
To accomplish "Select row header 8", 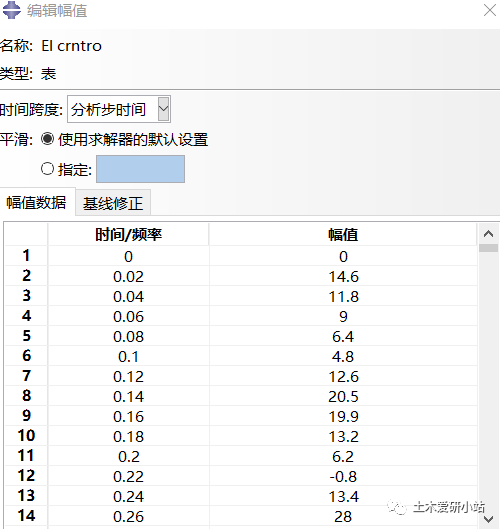I will point(26,396).
